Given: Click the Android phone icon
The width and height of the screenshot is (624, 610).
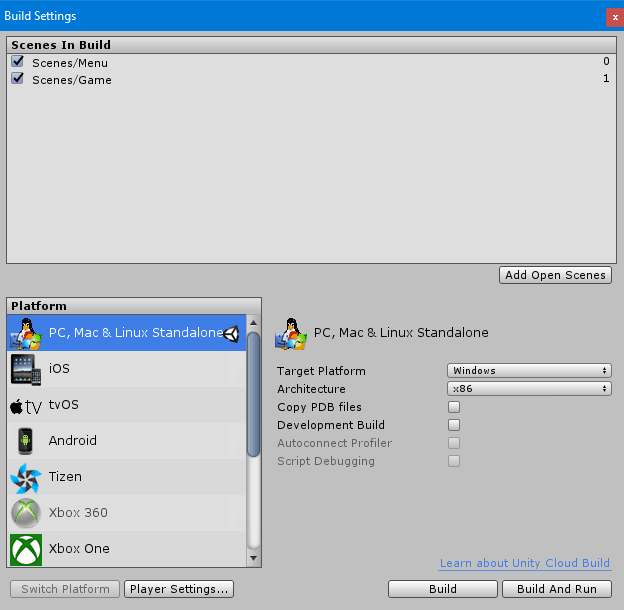Looking at the screenshot, I should point(25,441).
